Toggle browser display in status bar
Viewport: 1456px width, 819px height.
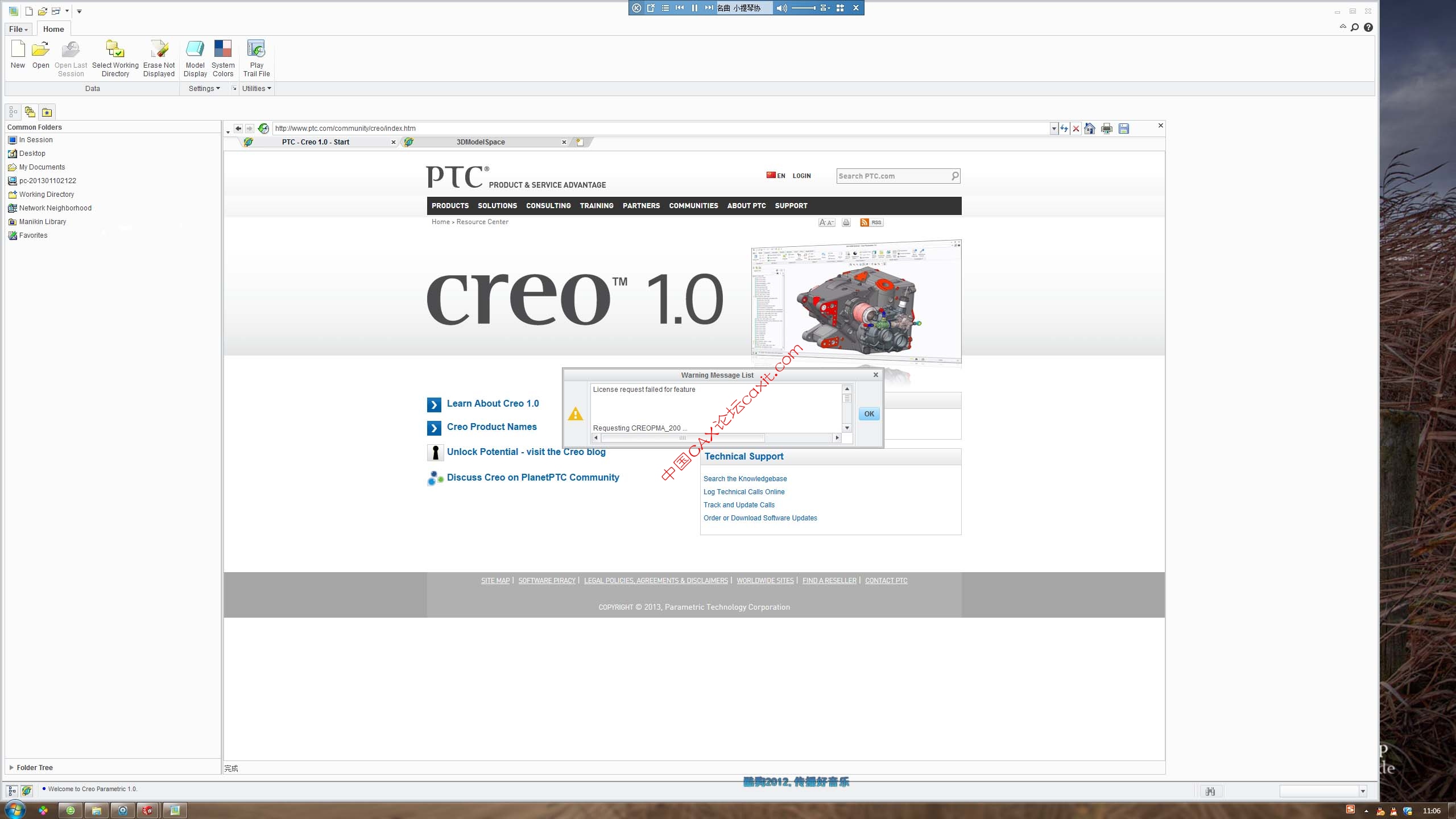27,791
